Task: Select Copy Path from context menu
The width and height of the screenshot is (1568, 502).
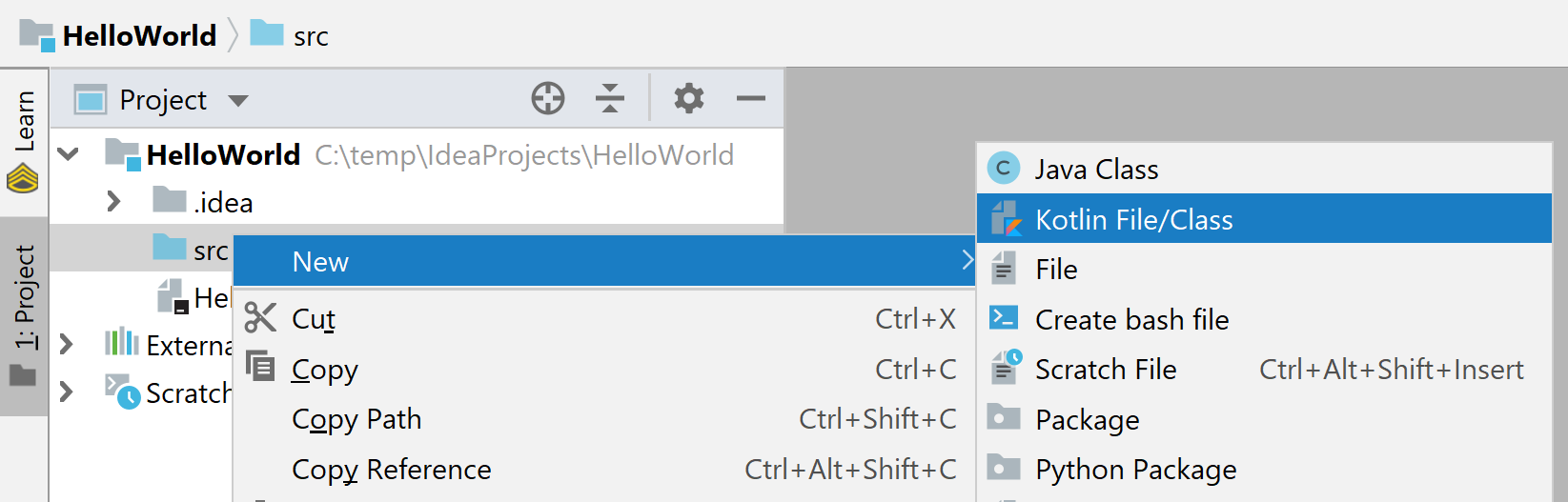Action: point(356,419)
